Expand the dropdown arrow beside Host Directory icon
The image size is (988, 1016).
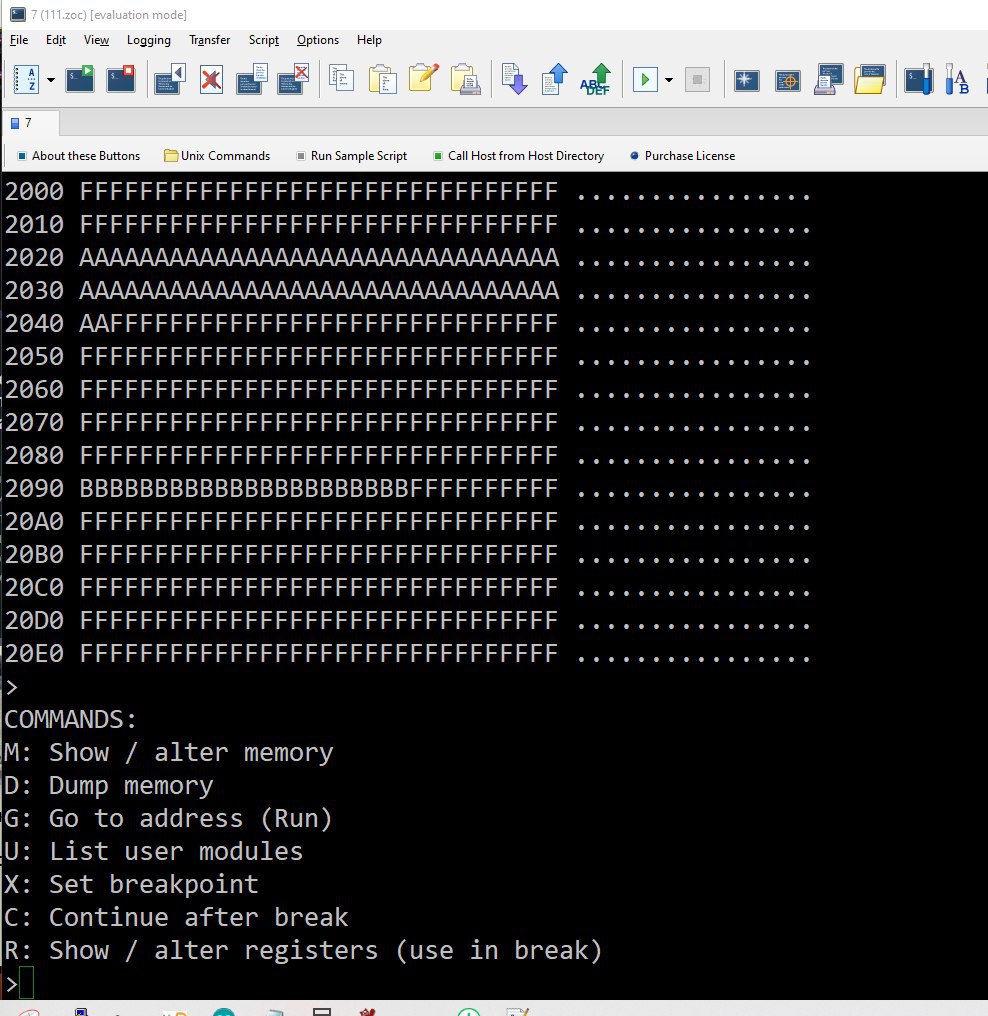click(51, 80)
